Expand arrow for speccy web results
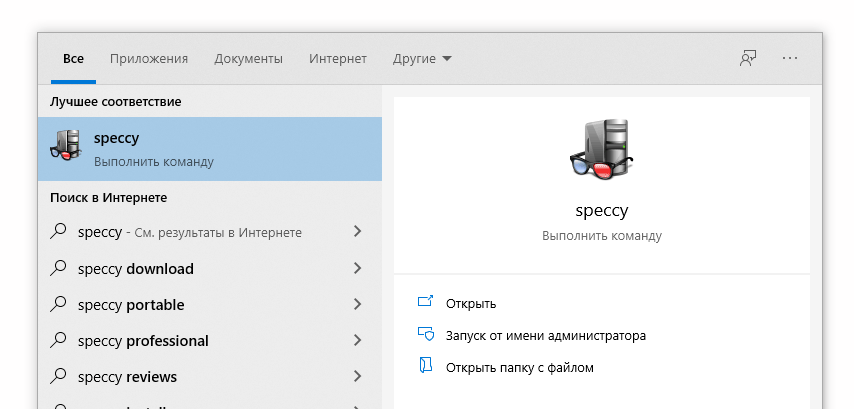 [x=357, y=231]
